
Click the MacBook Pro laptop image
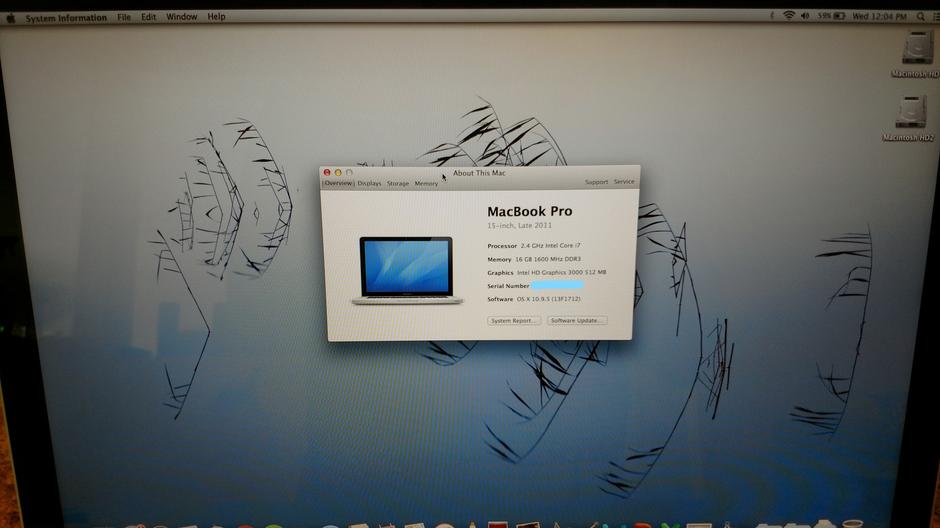click(x=407, y=270)
